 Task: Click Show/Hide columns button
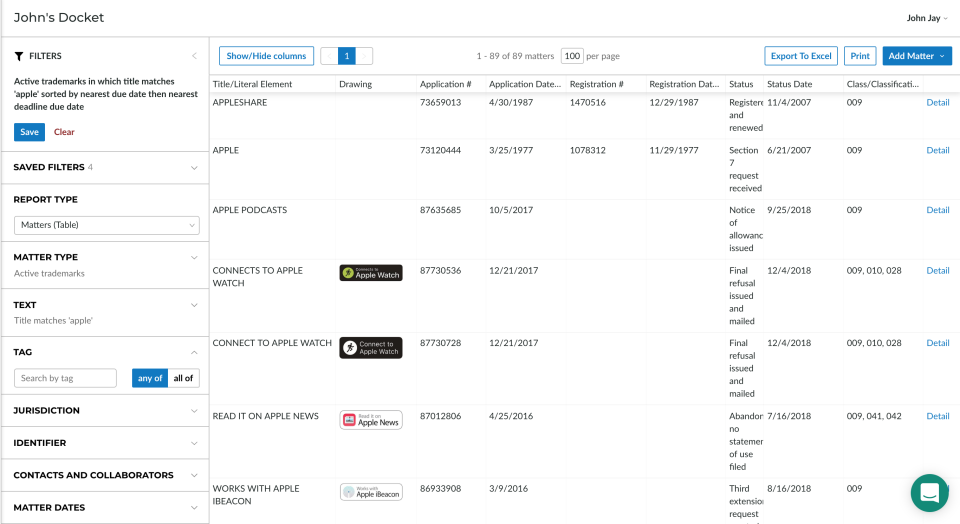coord(266,56)
